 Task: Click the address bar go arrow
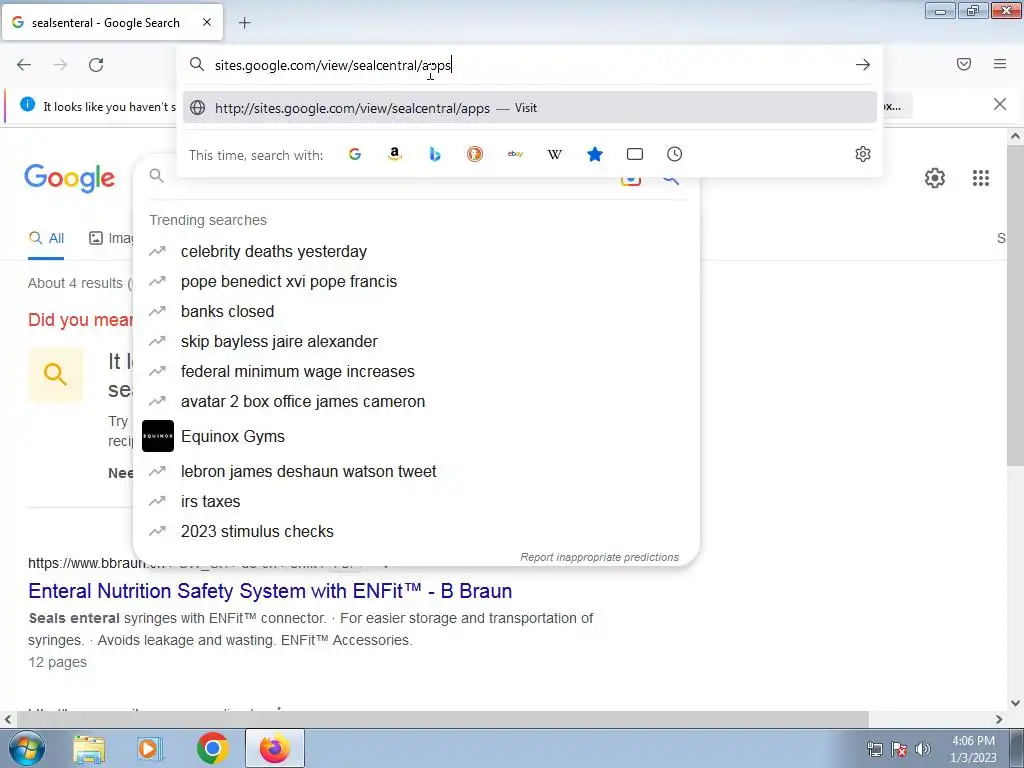863,65
